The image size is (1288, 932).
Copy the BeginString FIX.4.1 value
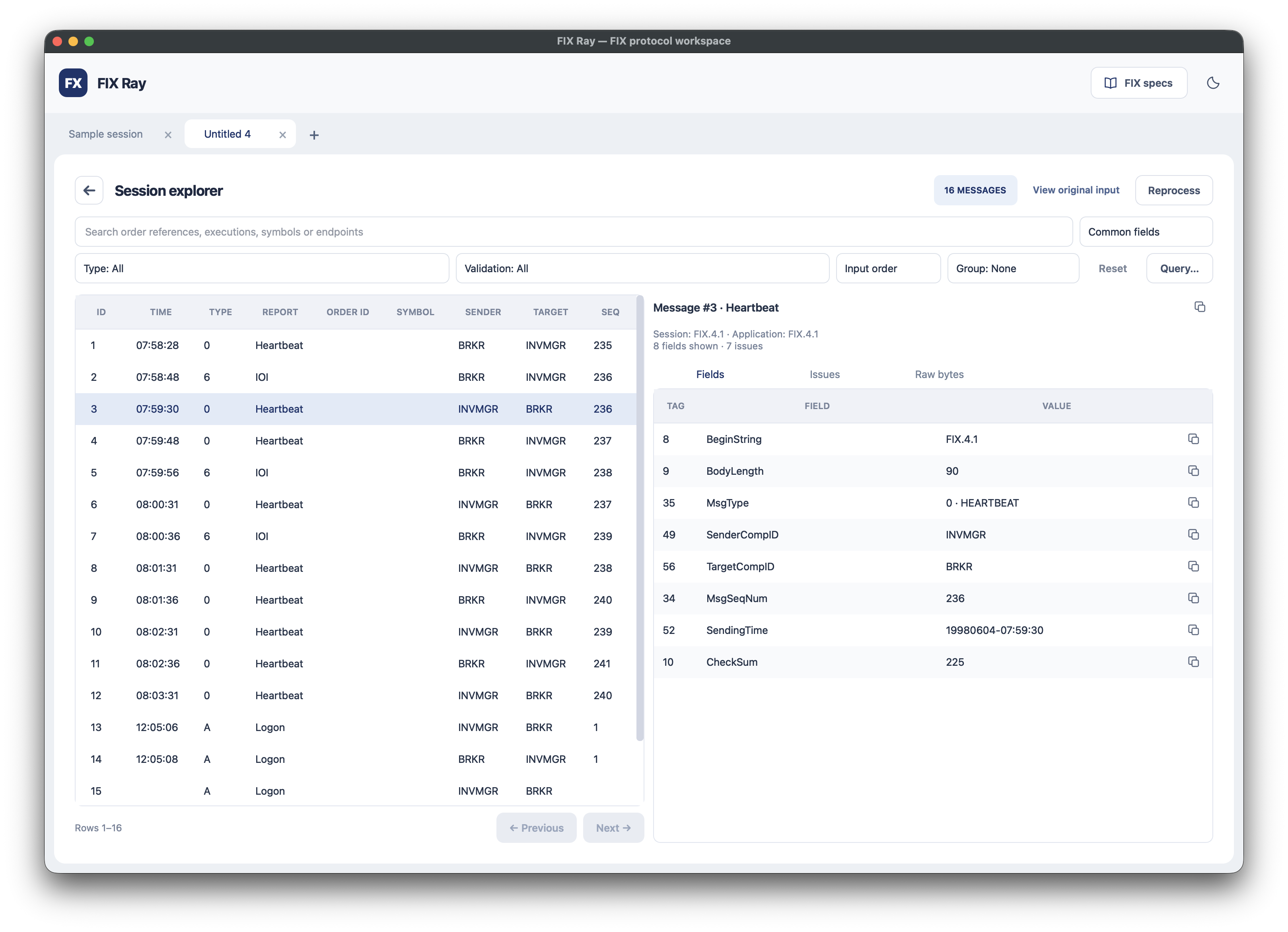[1193, 439]
